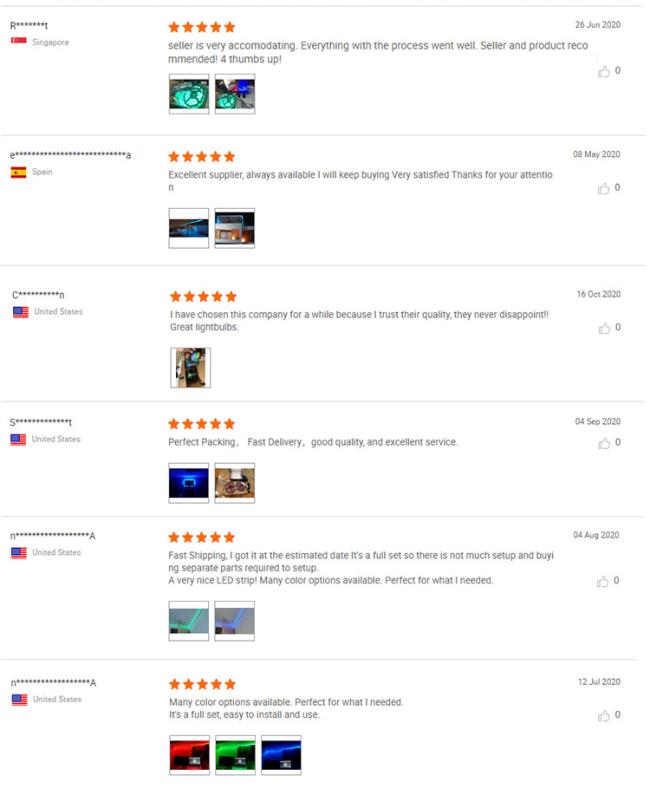Open the single photo in lightbulbs review

190,368
